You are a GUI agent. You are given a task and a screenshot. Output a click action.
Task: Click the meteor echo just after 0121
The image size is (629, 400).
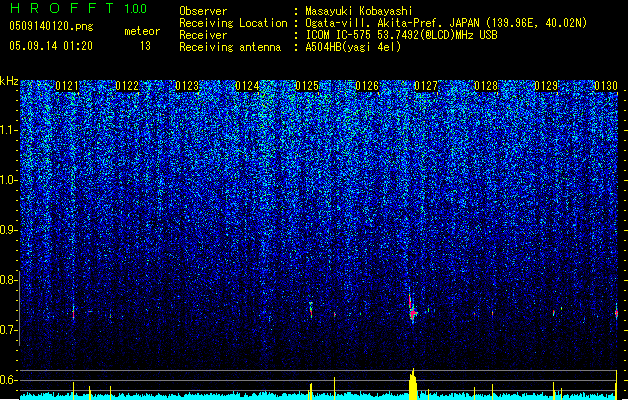click(x=73, y=312)
